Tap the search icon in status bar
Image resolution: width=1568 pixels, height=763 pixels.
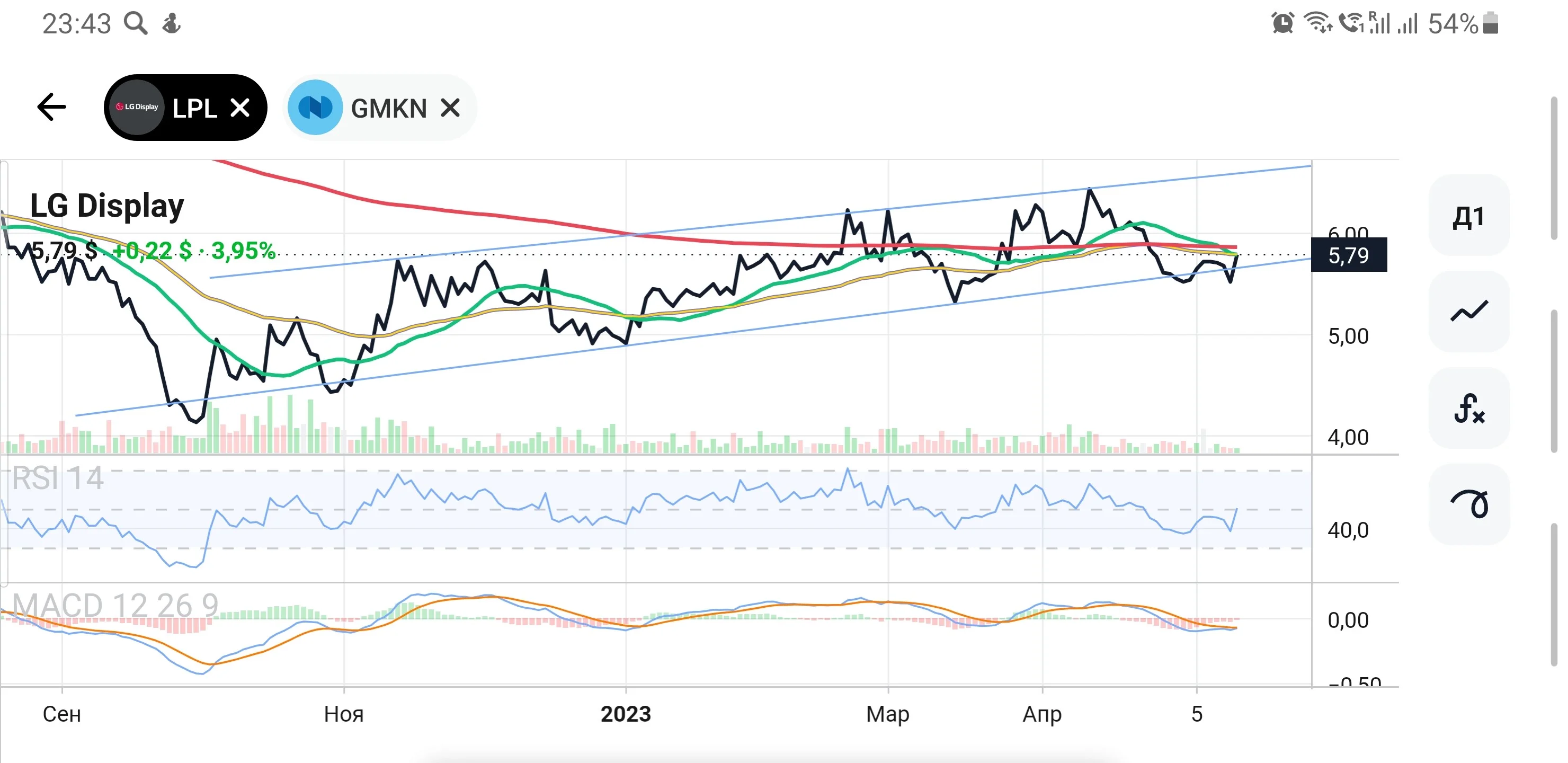[135, 24]
